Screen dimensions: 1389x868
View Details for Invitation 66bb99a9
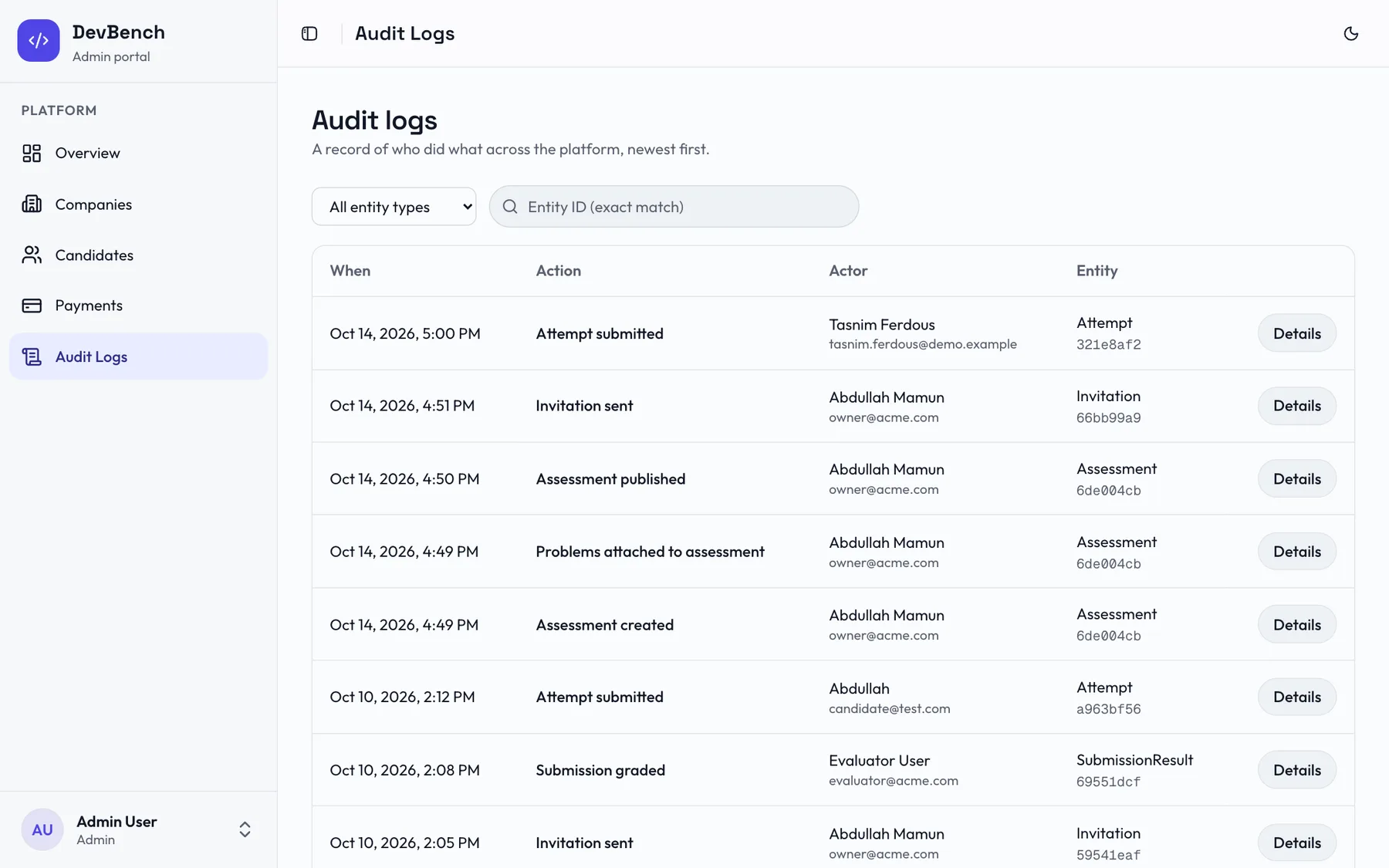[1297, 406]
